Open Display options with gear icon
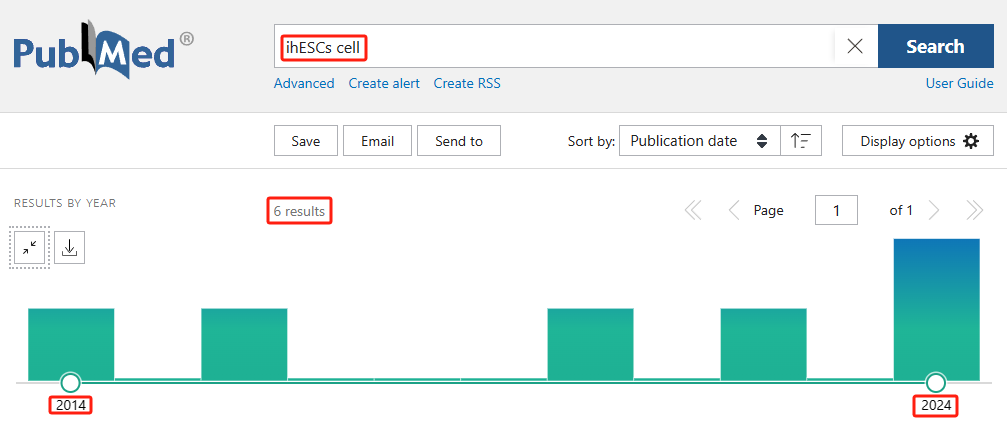This screenshot has height=425, width=1007. (918, 141)
